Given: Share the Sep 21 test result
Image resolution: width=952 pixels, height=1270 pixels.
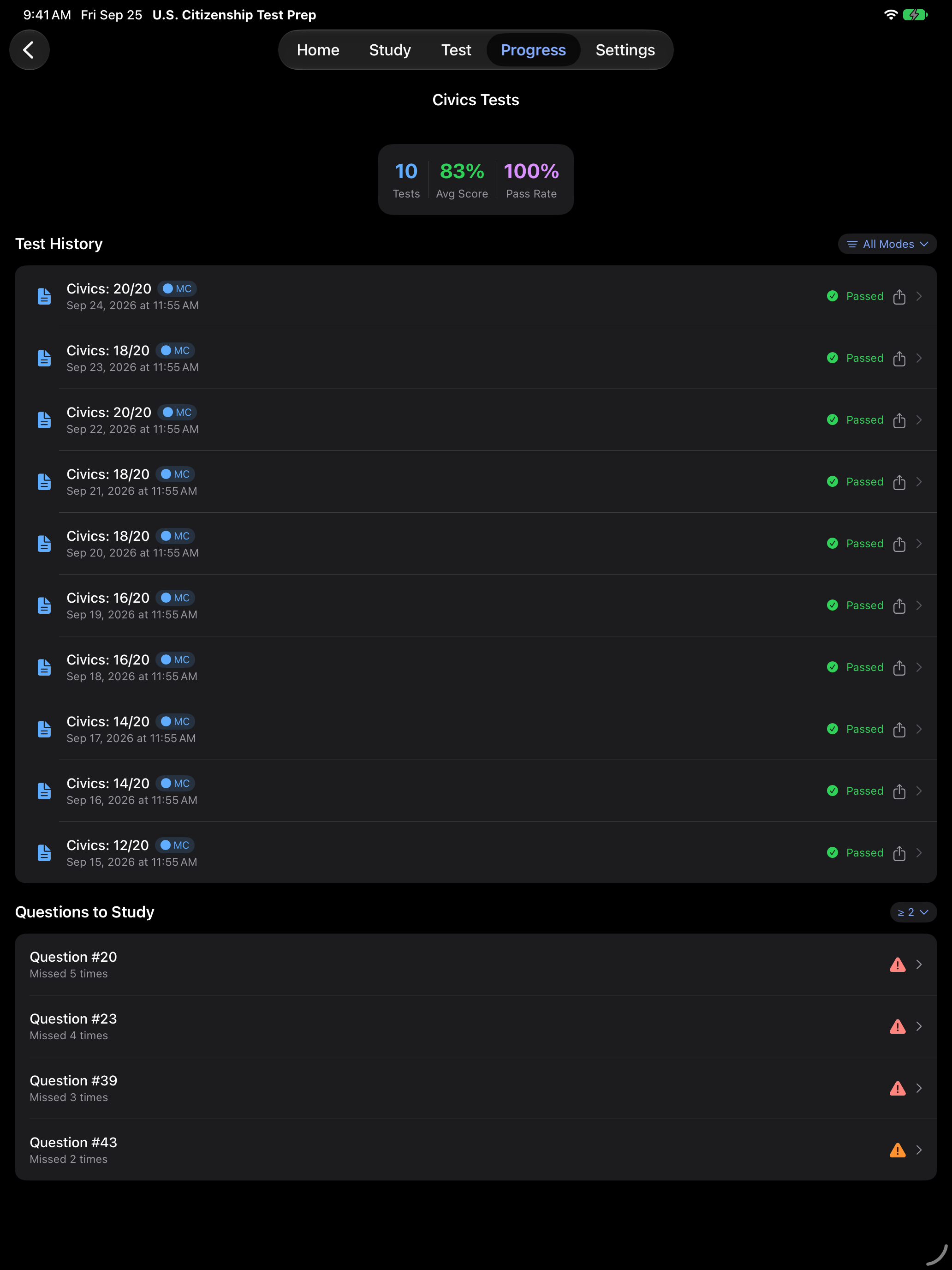Looking at the screenshot, I should [898, 482].
